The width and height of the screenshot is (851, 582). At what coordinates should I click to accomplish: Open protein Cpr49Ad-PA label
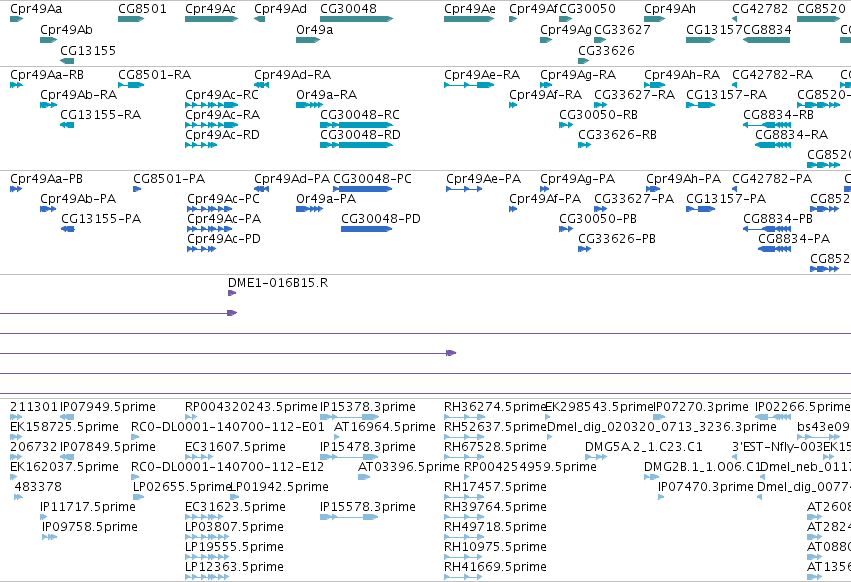[x=292, y=179]
